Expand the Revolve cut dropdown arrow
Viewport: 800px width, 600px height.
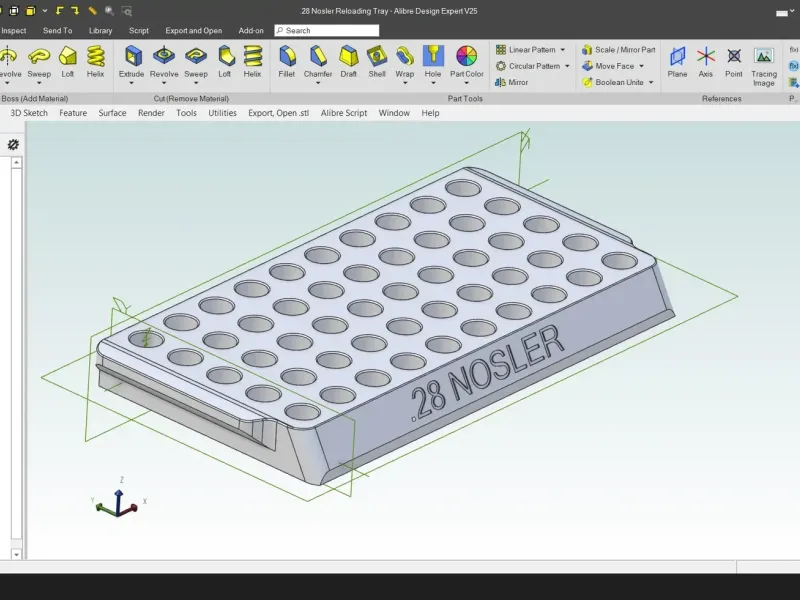tap(164, 83)
